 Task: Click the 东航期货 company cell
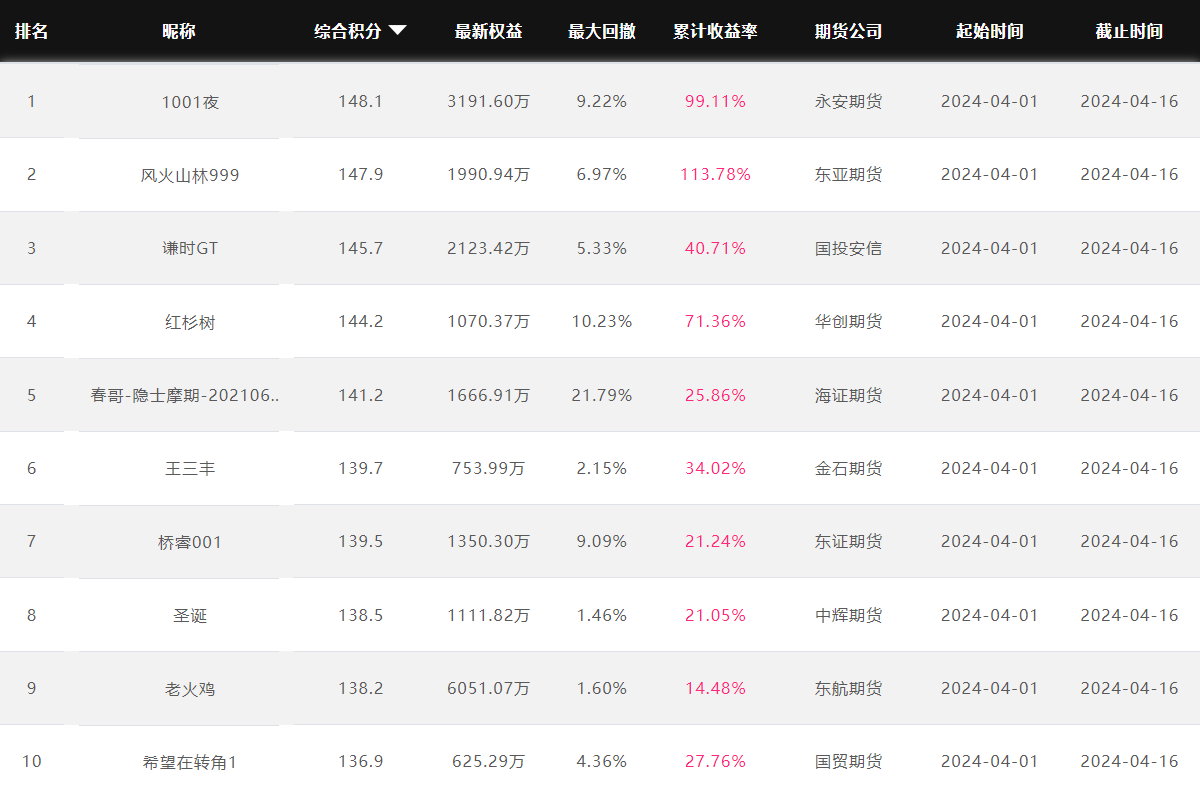[x=849, y=688]
